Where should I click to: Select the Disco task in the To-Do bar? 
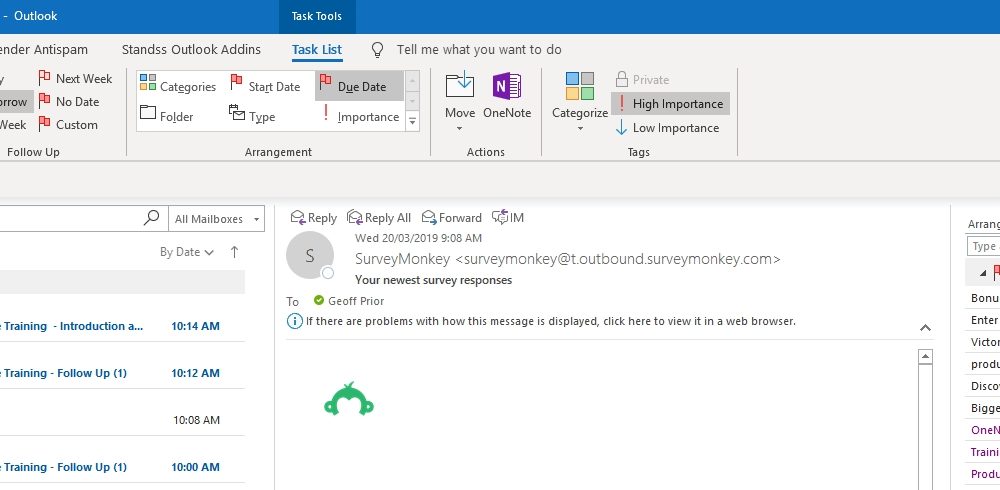(983, 386)
